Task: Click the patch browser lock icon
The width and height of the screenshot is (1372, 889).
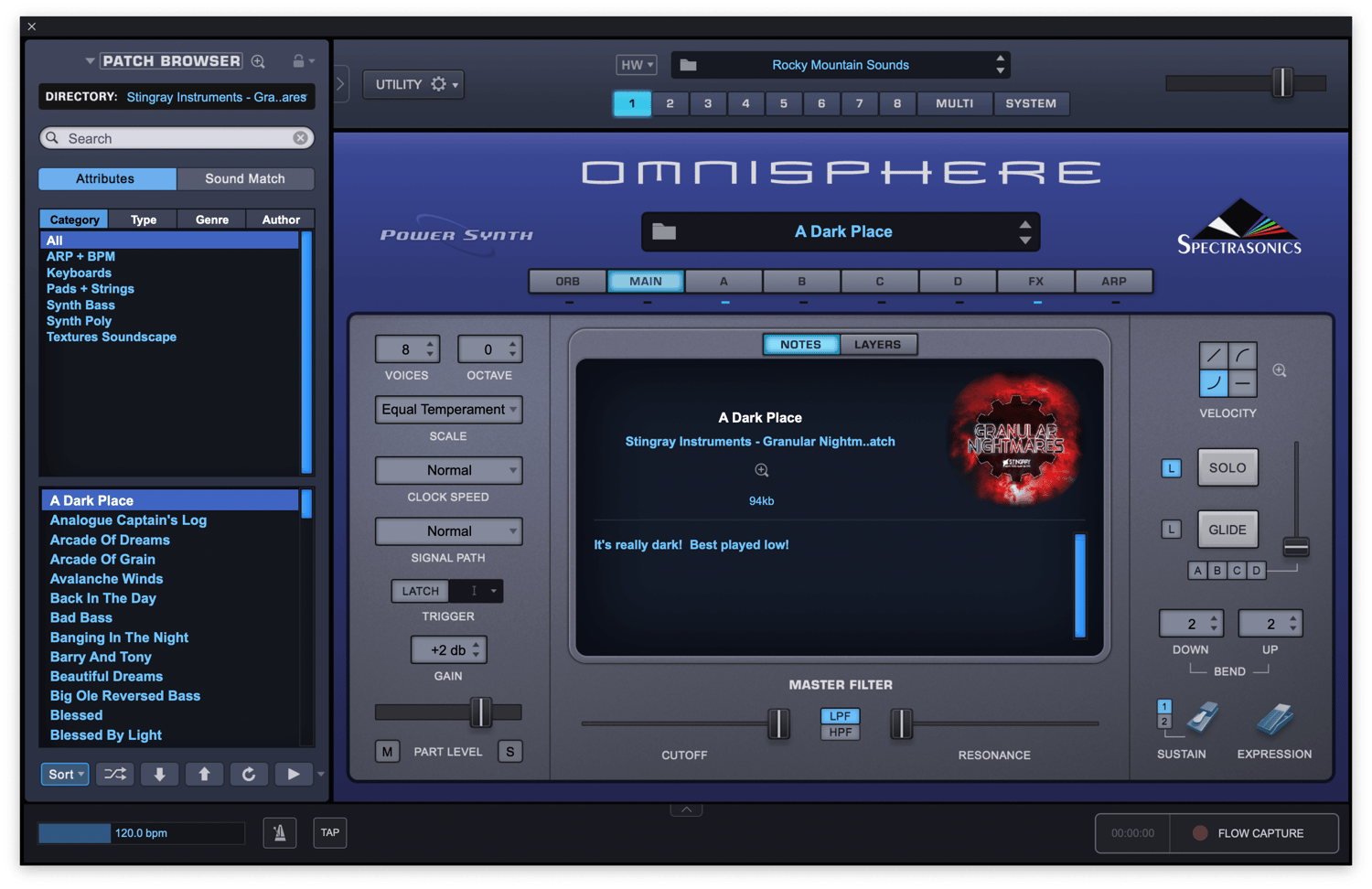Action: (298, 61)
